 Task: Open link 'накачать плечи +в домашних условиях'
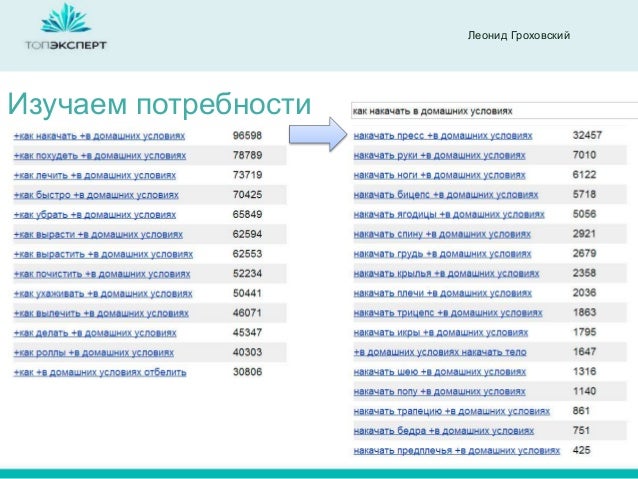pos(443,293)
